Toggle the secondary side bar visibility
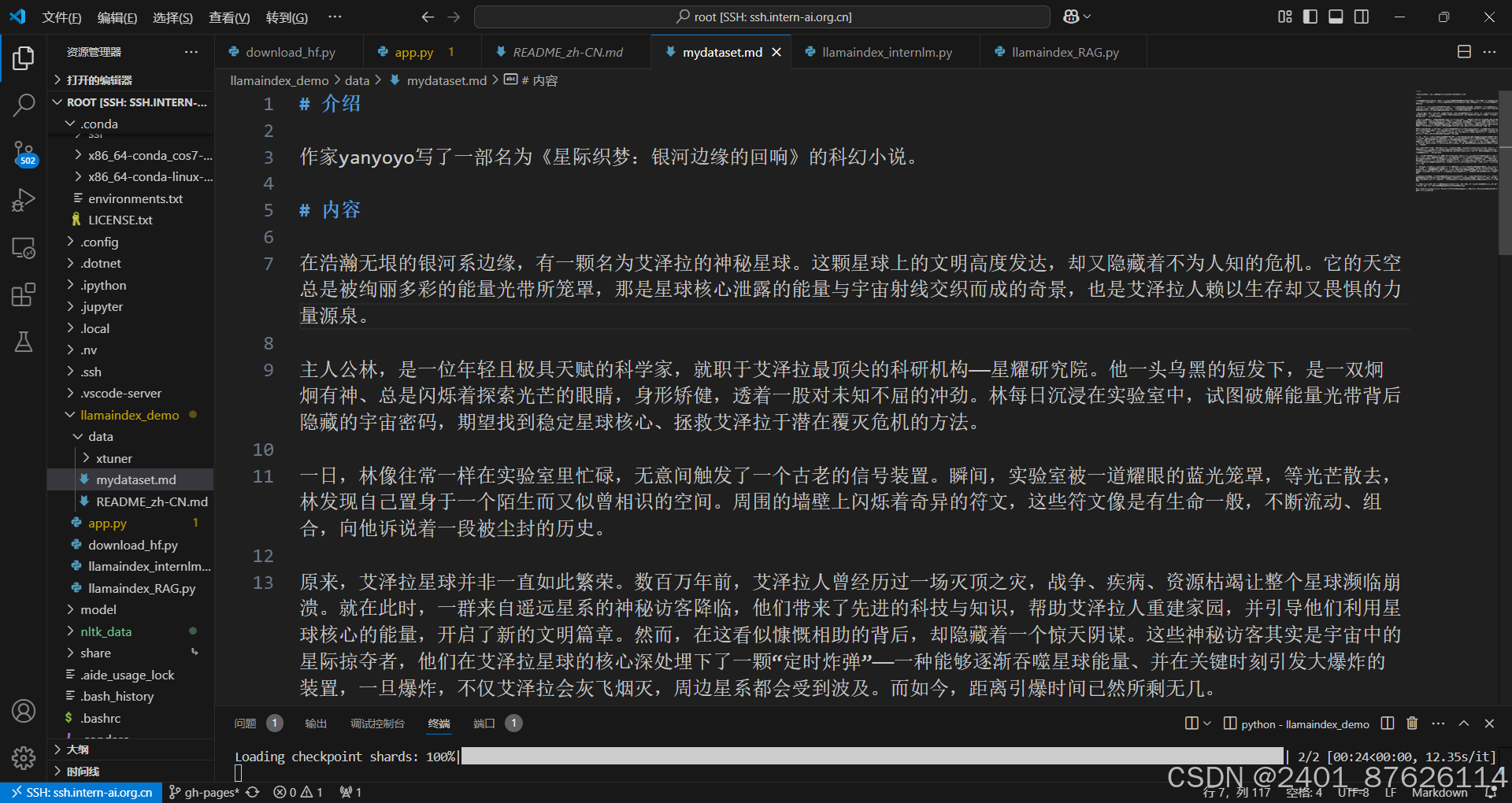 pos(1362,16)
